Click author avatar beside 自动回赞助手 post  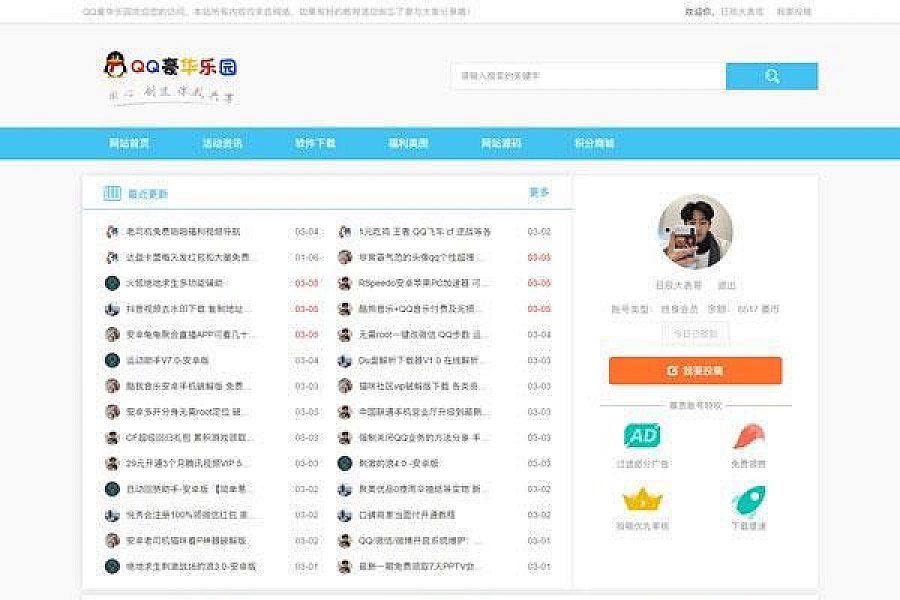point(112,489)
